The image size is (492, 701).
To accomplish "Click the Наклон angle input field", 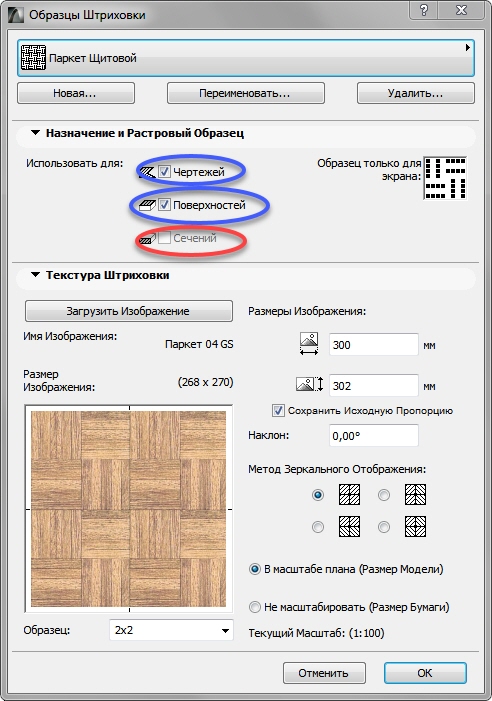I will click(x=374, y=435).
